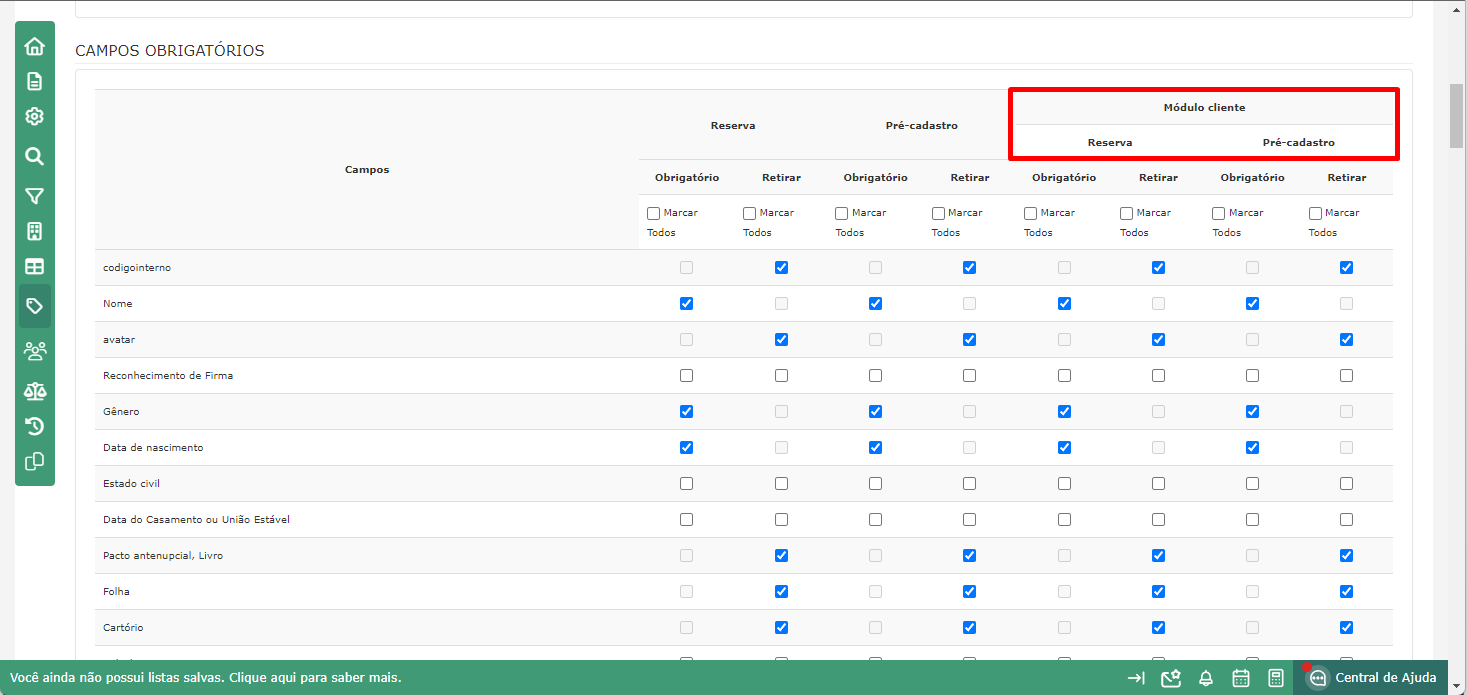Open the table grid icon in the sidebar
The image size is (1467, 695).
click(35, 267)
